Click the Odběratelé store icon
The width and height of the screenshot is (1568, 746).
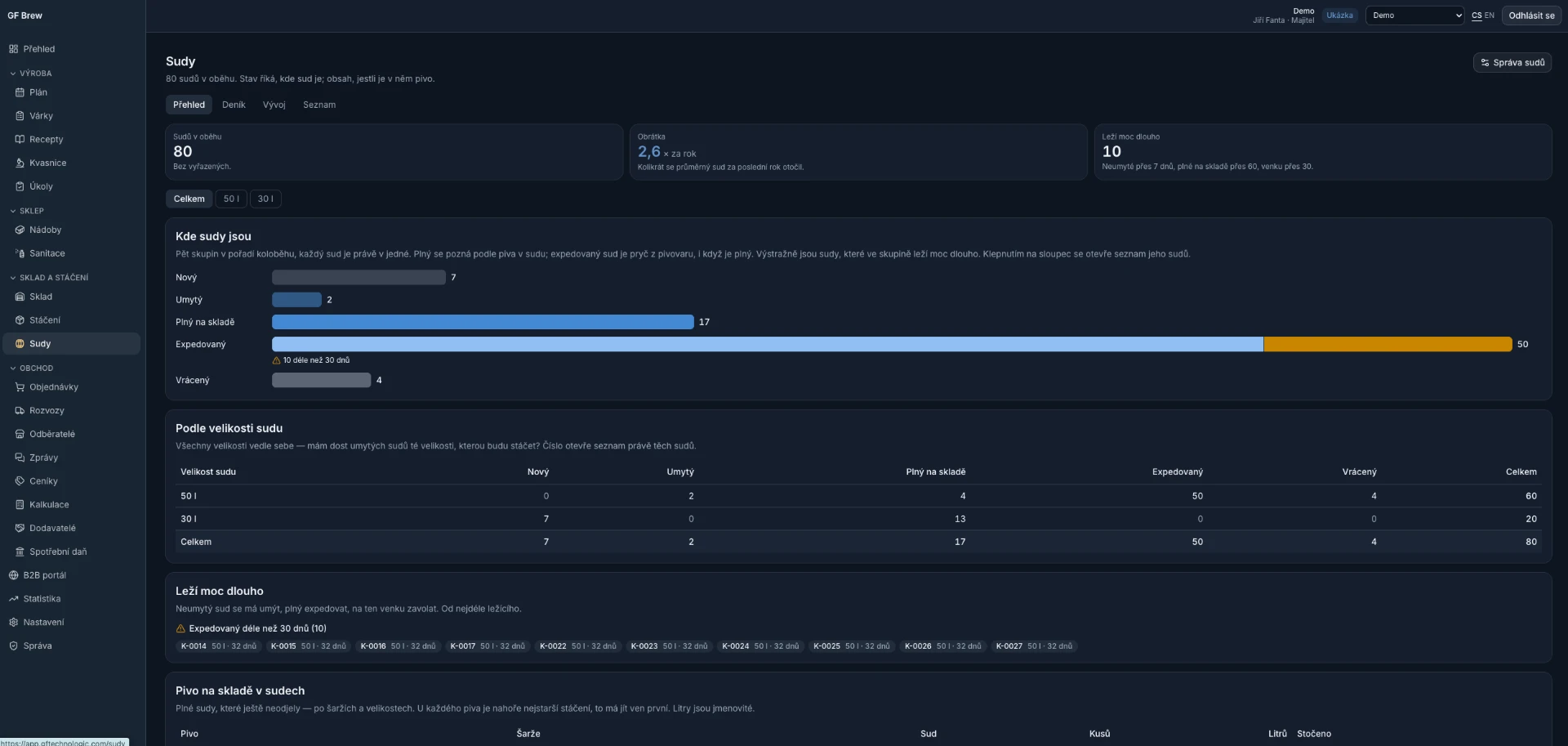[20, 434]
